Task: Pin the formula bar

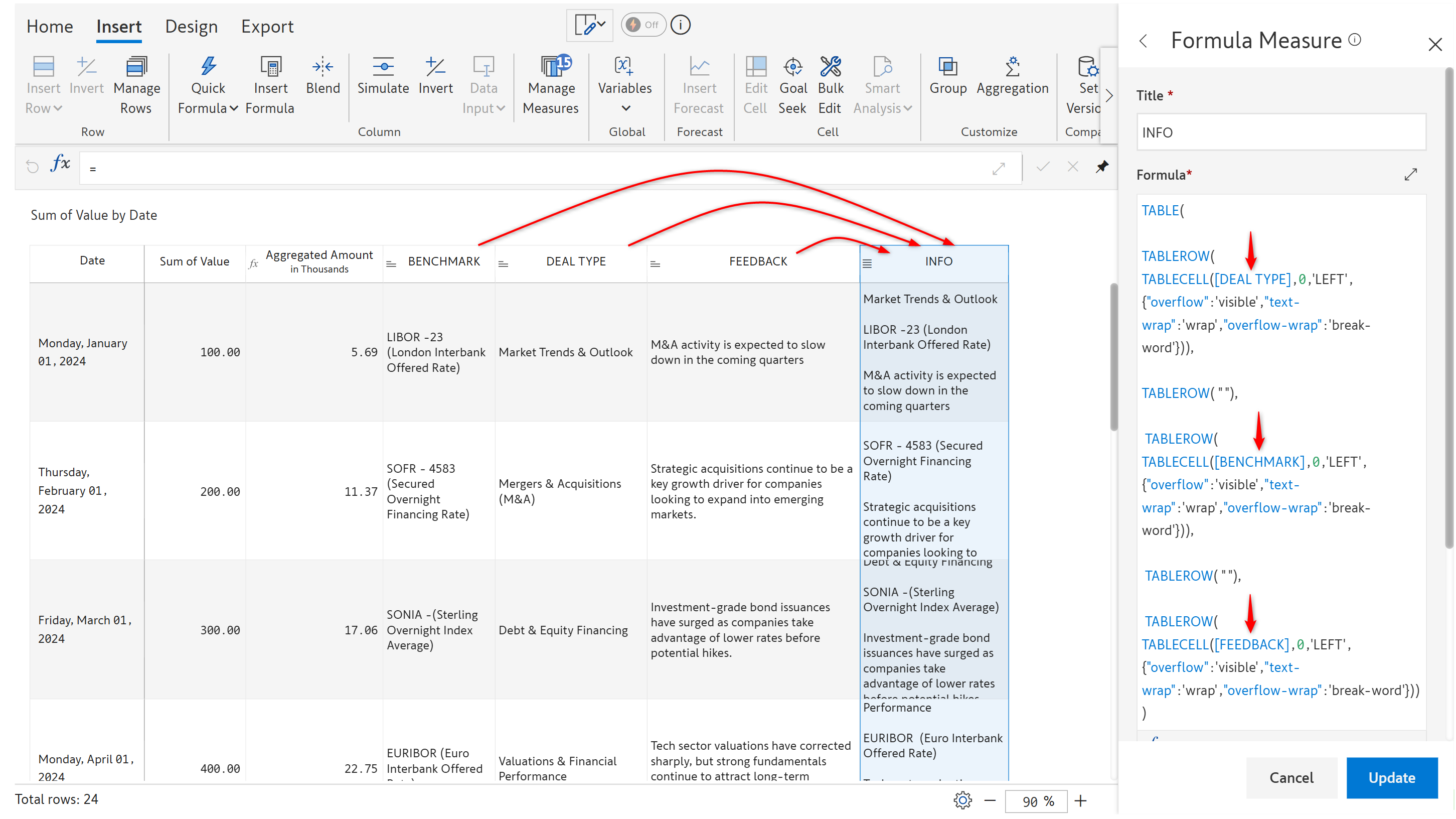Action: click(1101, 167)
